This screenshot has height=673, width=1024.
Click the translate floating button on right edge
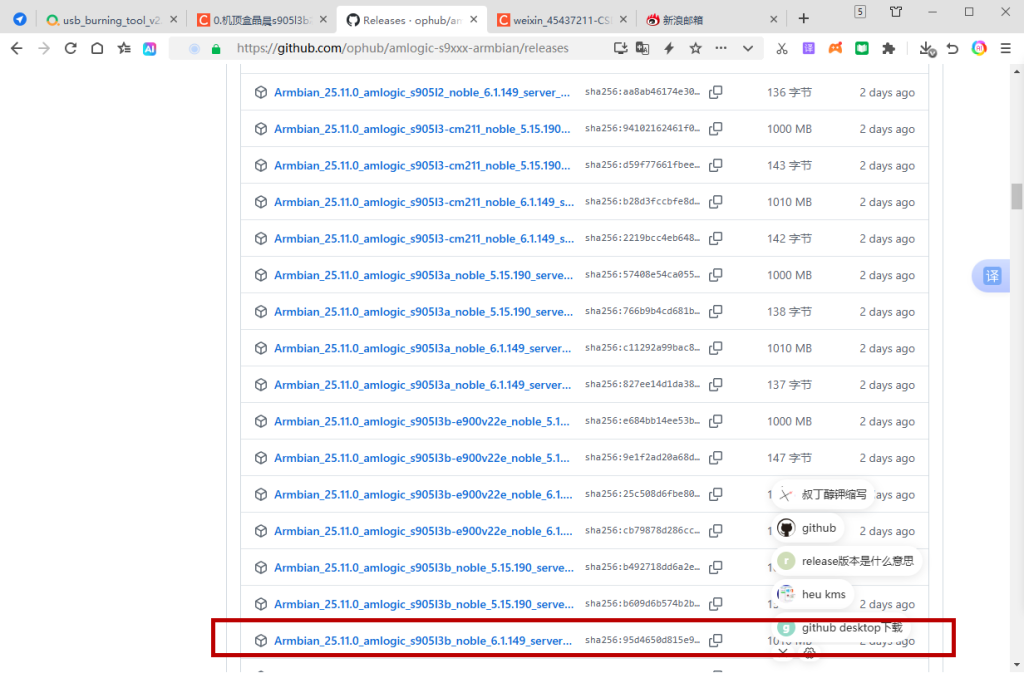click(x=991, y=277)
